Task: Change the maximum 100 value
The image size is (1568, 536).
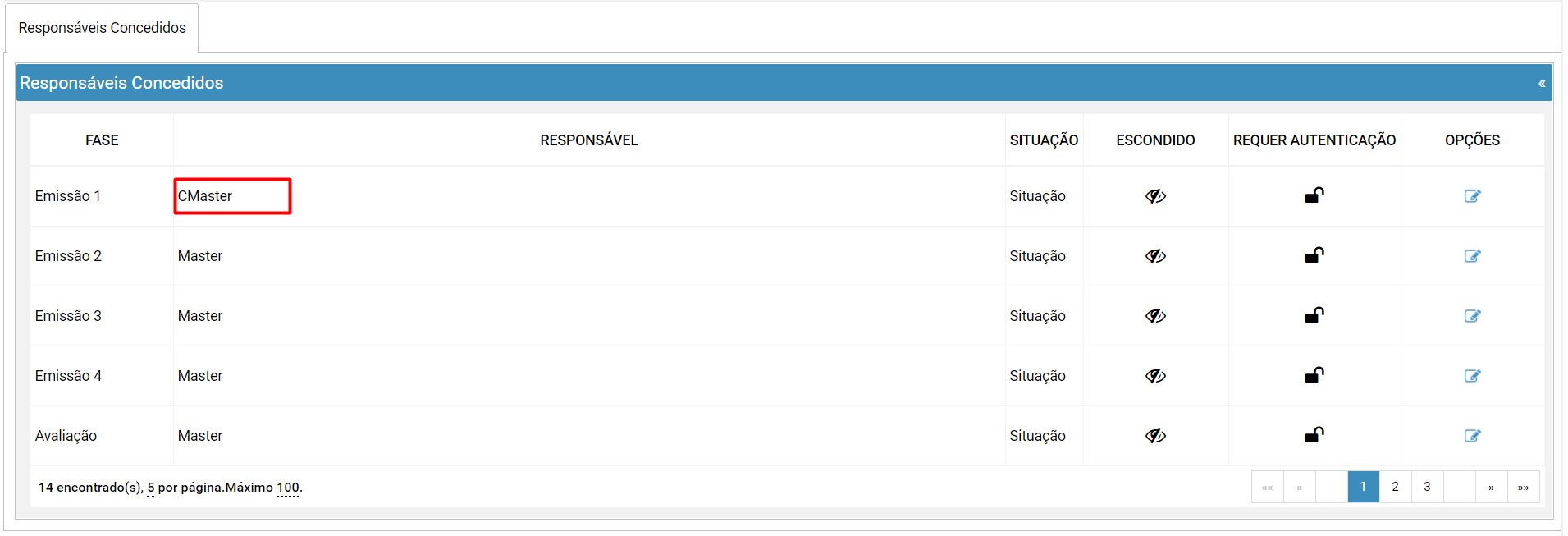Action: tap(288, 488)
